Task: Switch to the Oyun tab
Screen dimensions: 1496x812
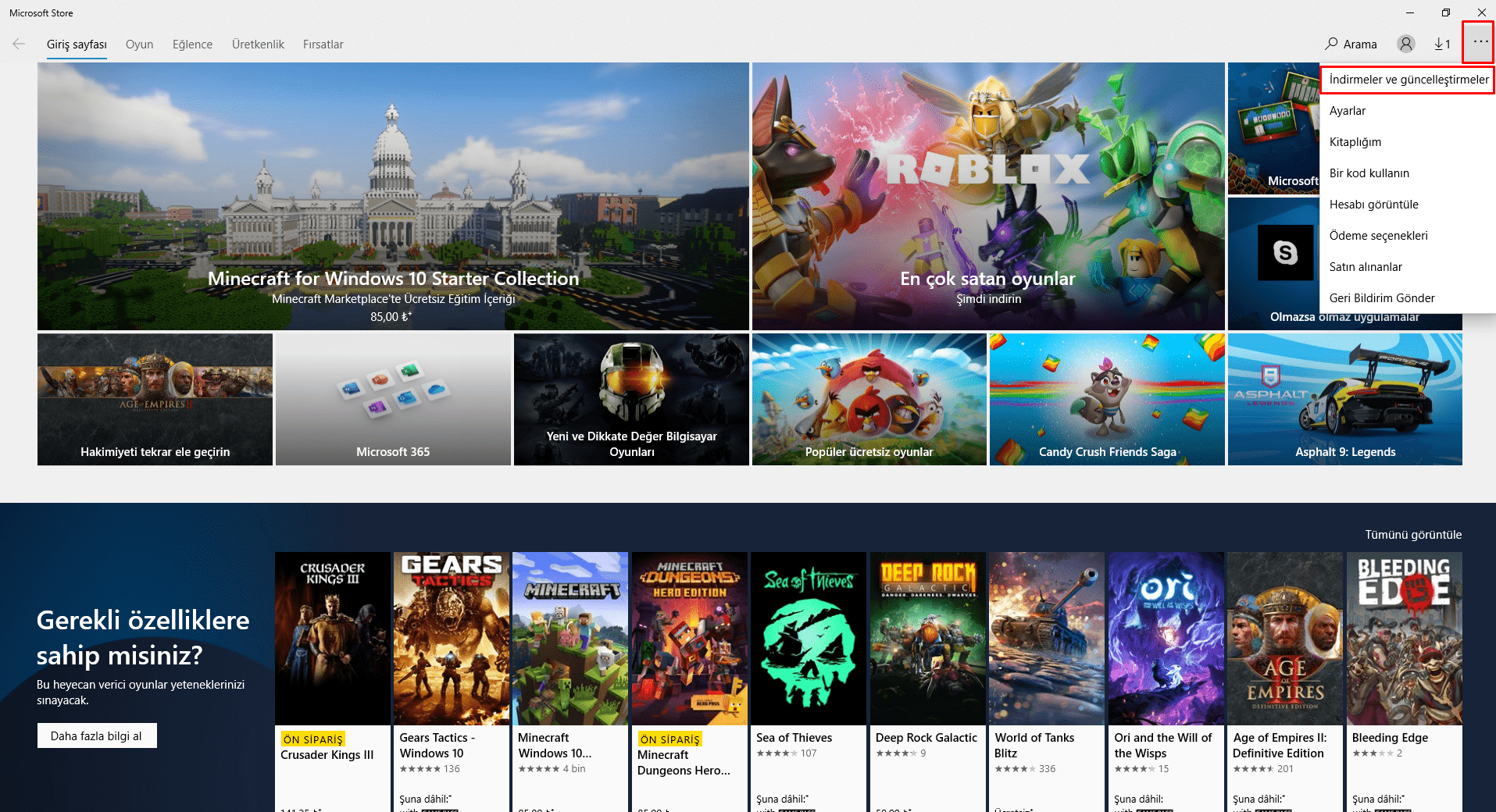Action: 139,45
